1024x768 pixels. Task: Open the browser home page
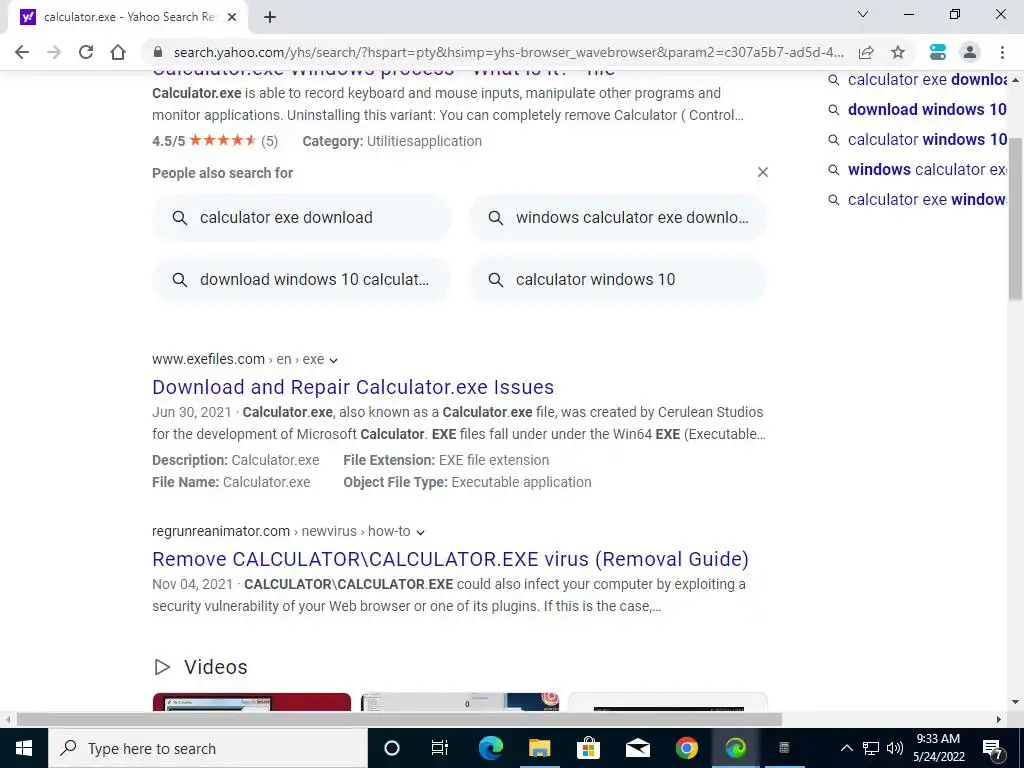[x=118, y=52]
